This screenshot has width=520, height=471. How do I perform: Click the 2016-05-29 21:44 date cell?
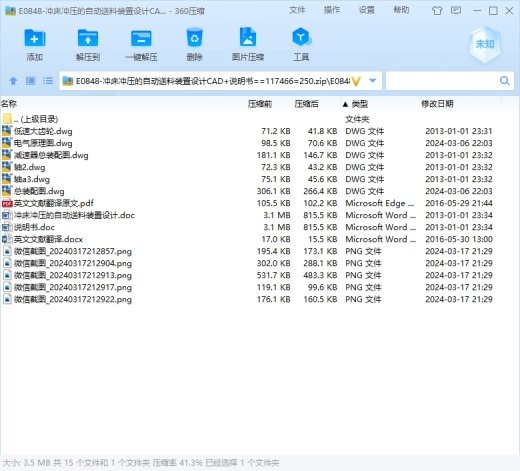[x=459, y=203]
